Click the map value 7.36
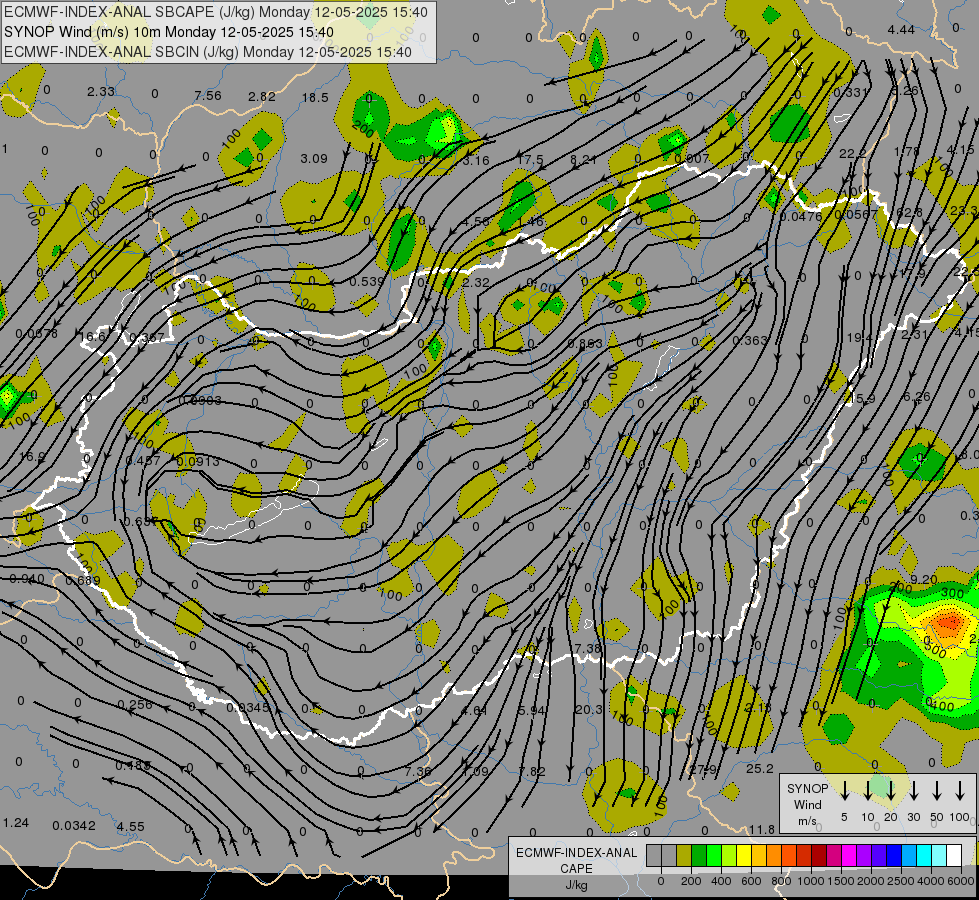 (418, 771)
